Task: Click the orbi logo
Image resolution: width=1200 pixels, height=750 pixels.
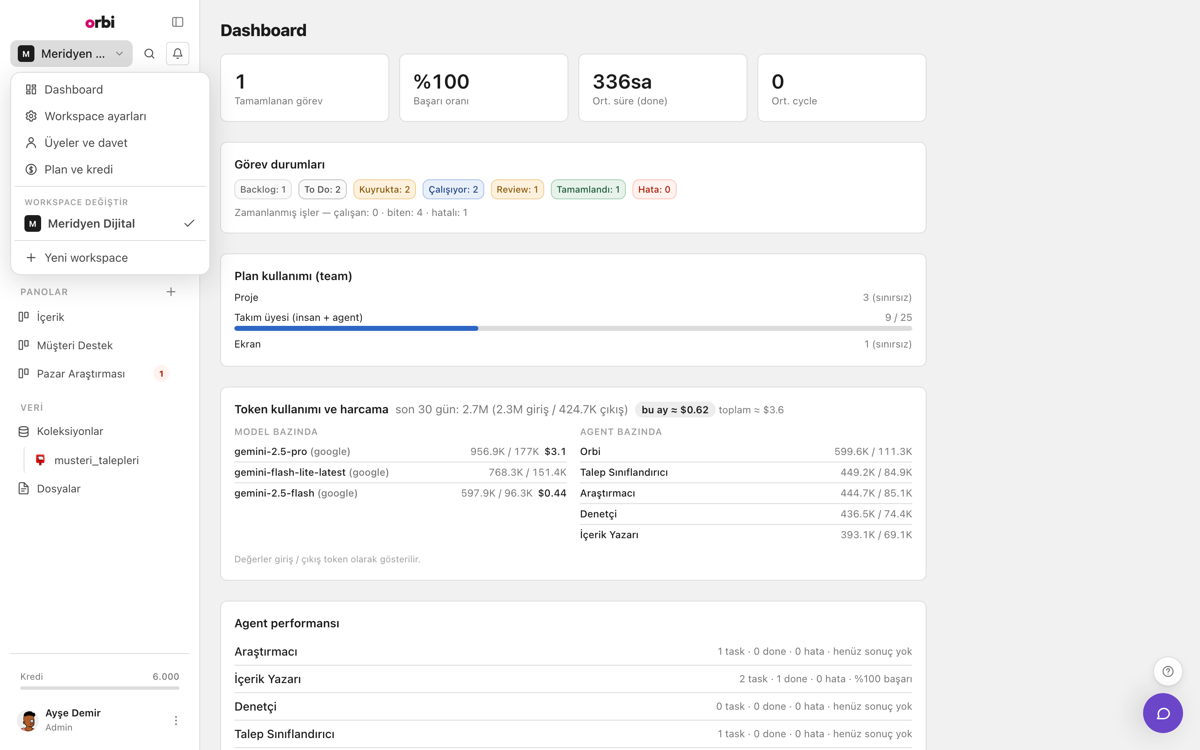Action: tap(100, 22)
